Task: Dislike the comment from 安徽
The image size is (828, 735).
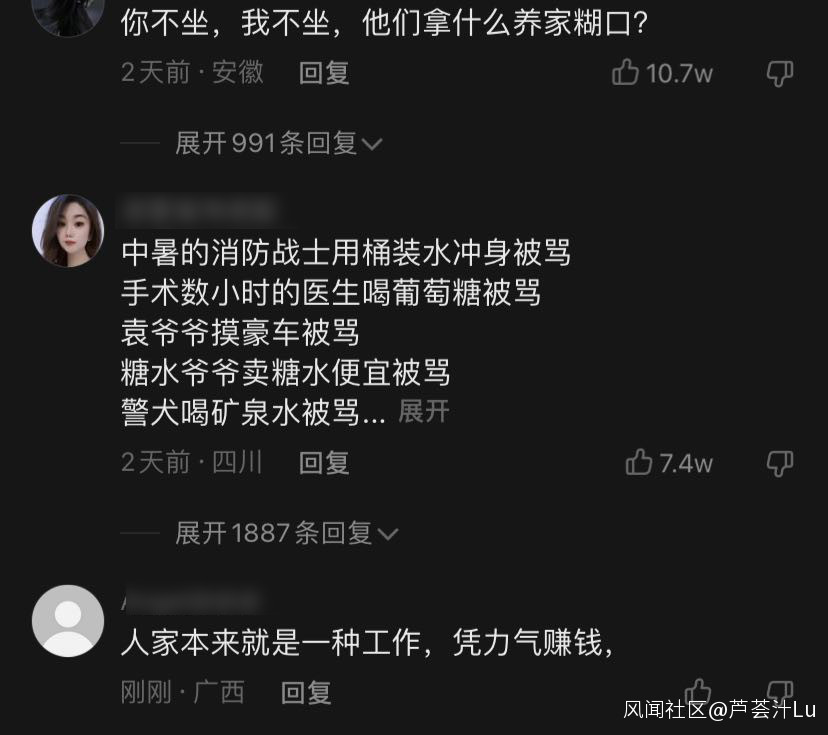Action: coord(780,73)
